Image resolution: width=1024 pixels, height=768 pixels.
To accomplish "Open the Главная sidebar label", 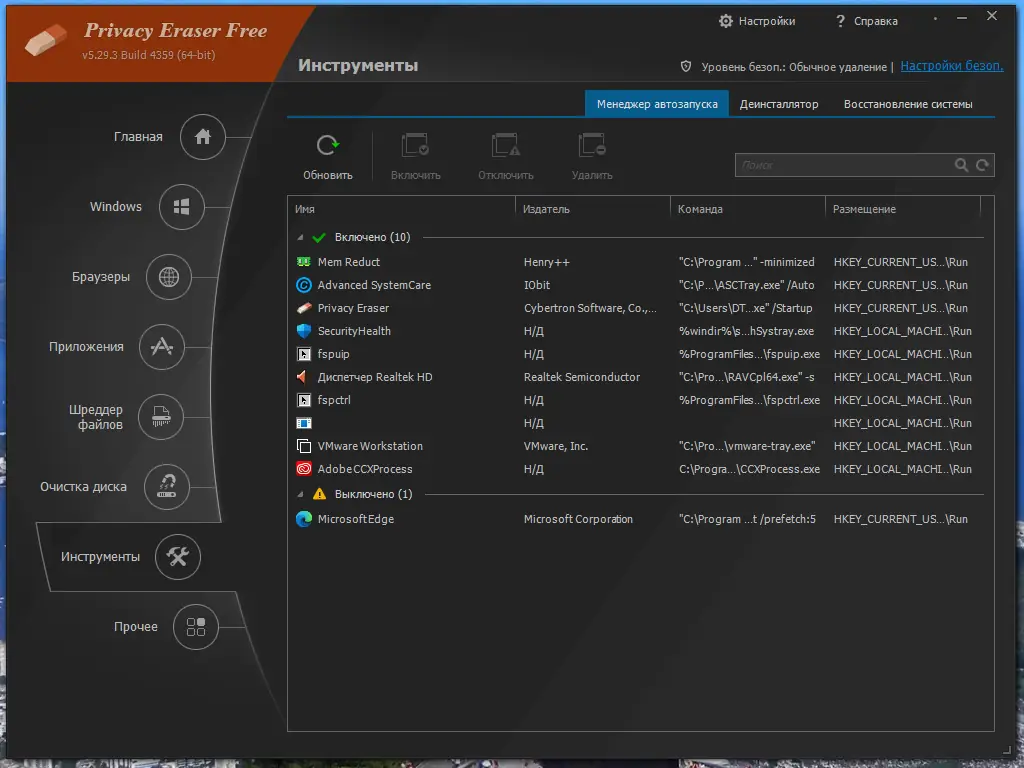I will (138, 136).
